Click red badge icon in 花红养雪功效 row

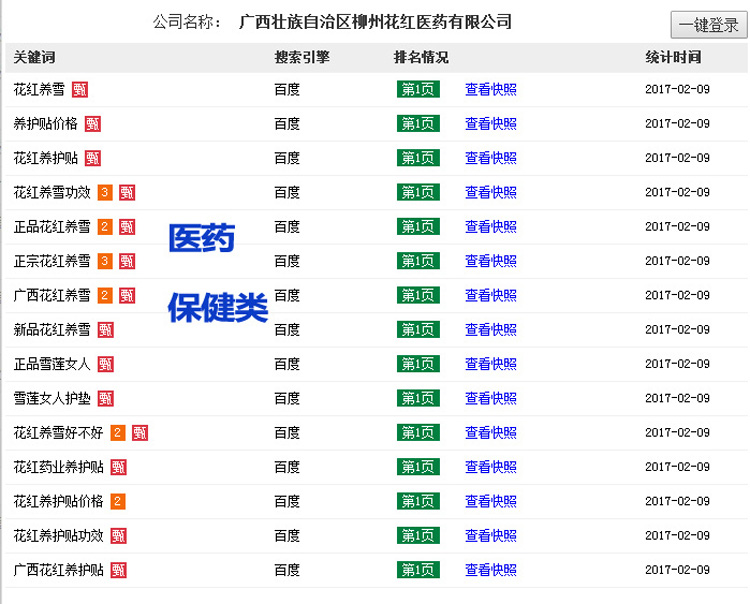click(x=127, y=193)
